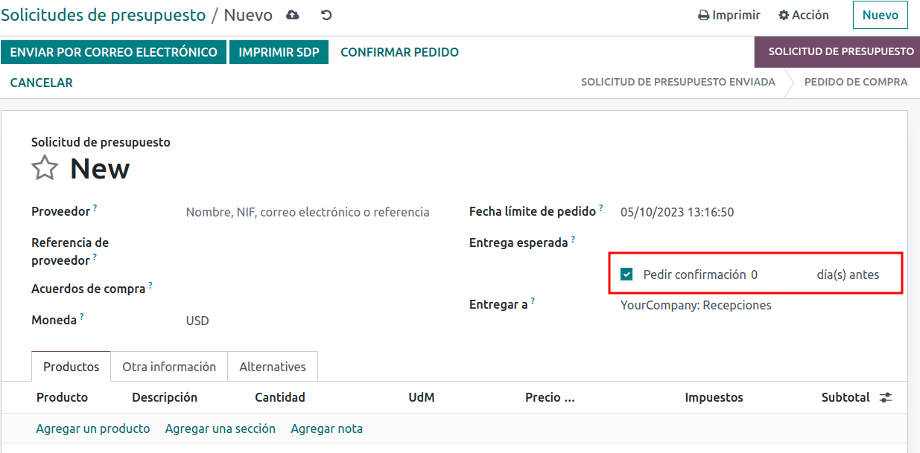The width and height of the screenshot is (920, 453).
Task: Switch to the Alternatives tab
Action: click(x=272, y=367)
